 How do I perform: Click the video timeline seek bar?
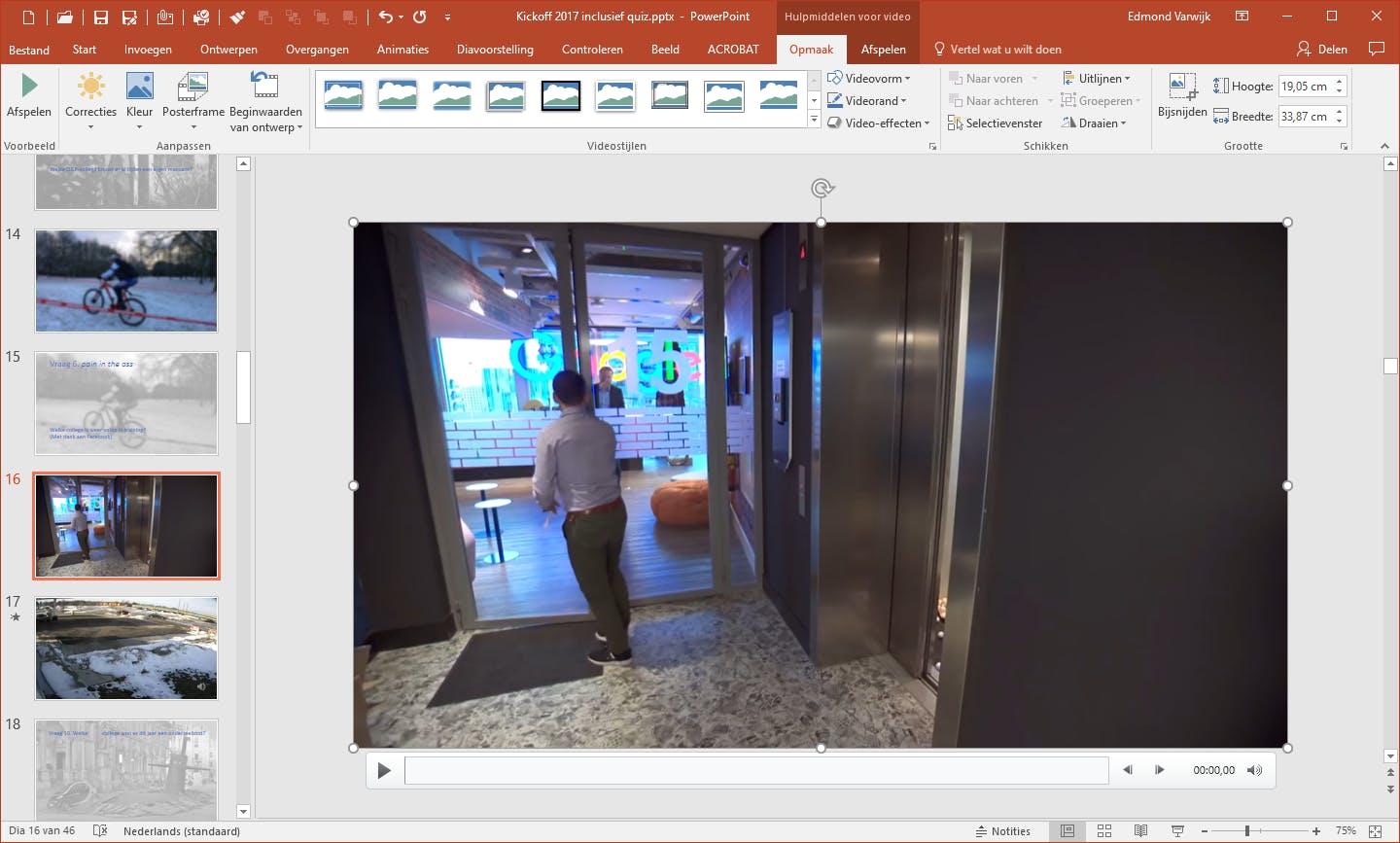point(756,770)
